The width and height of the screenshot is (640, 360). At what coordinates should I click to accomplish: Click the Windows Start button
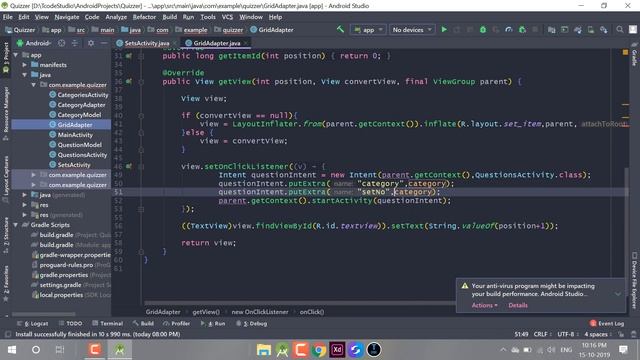12,350
